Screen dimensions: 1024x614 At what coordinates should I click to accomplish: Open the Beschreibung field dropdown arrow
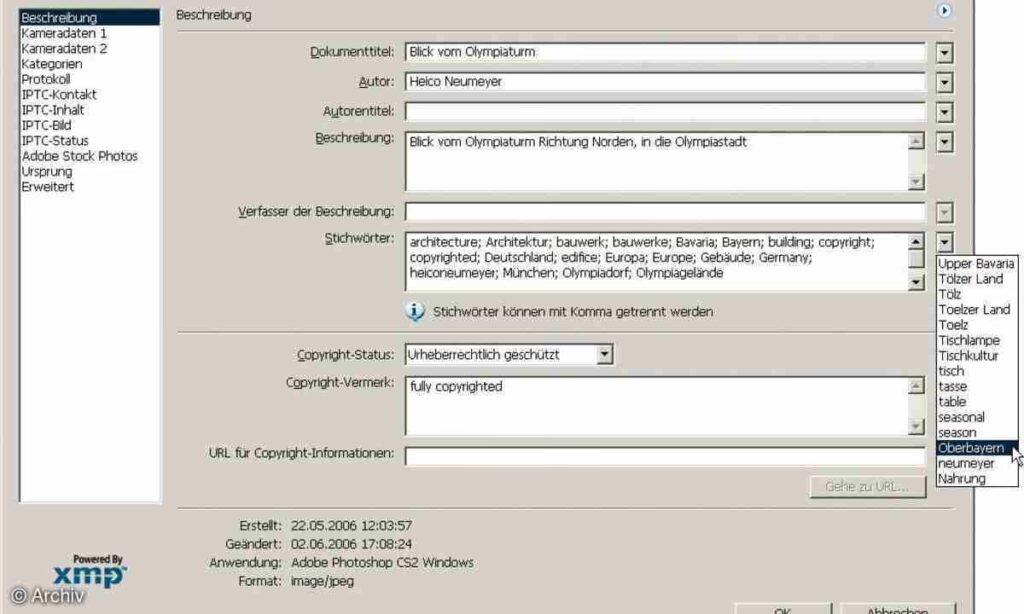click(x=945, y=142)
